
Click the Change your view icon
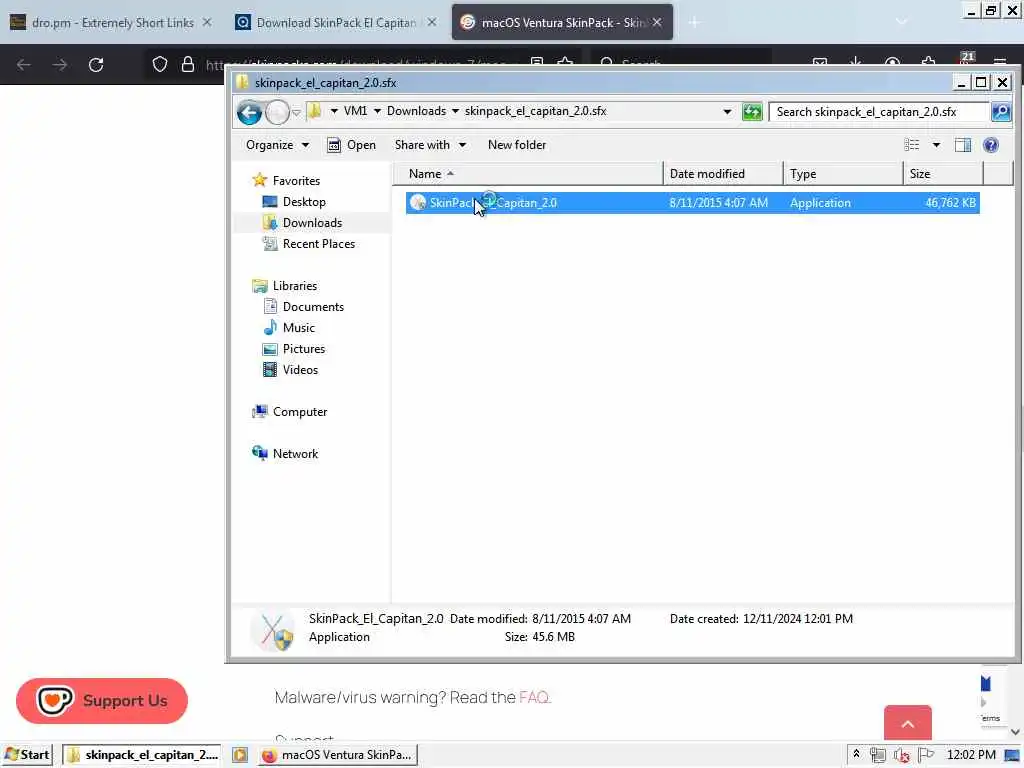(912, 145)
